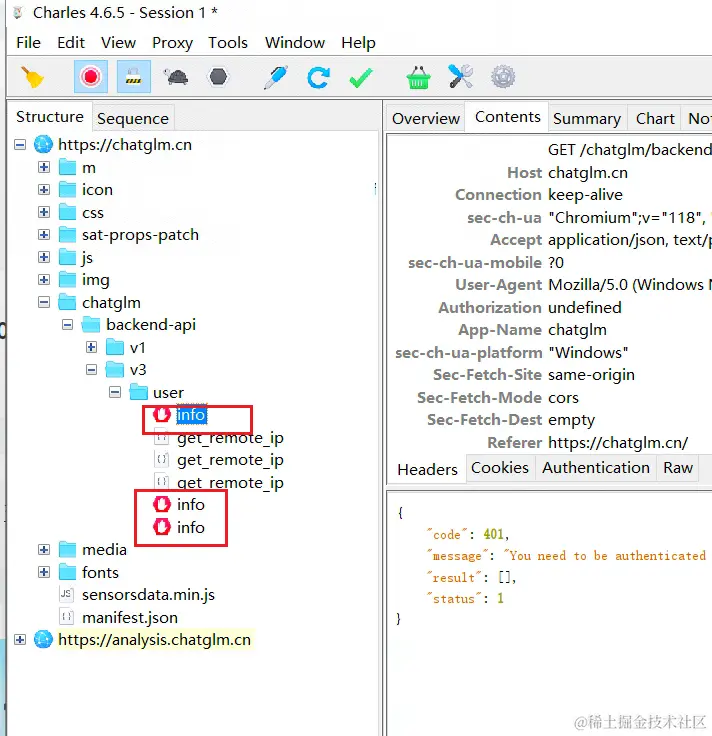
Task: Open the Edit menu
Action: [71, 43]
